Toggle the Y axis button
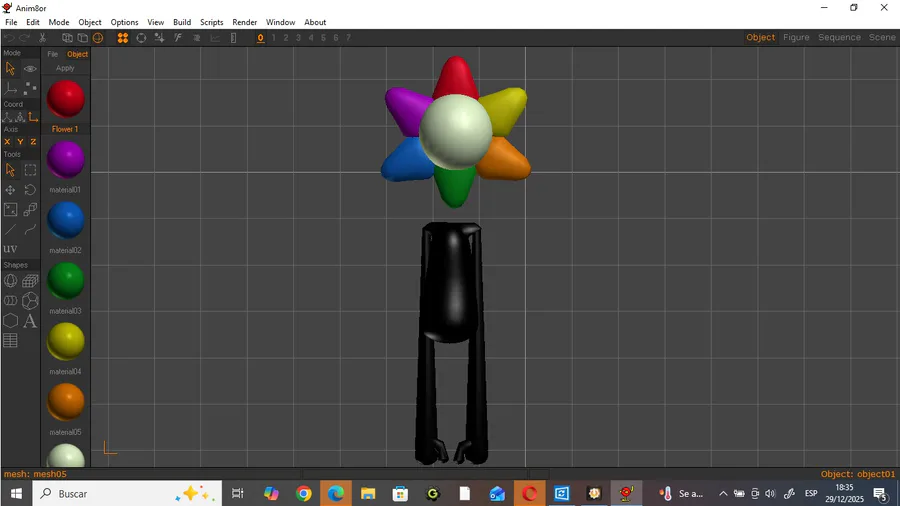The image size is (900, 506). pyautogui.click(x=20, y=142)
